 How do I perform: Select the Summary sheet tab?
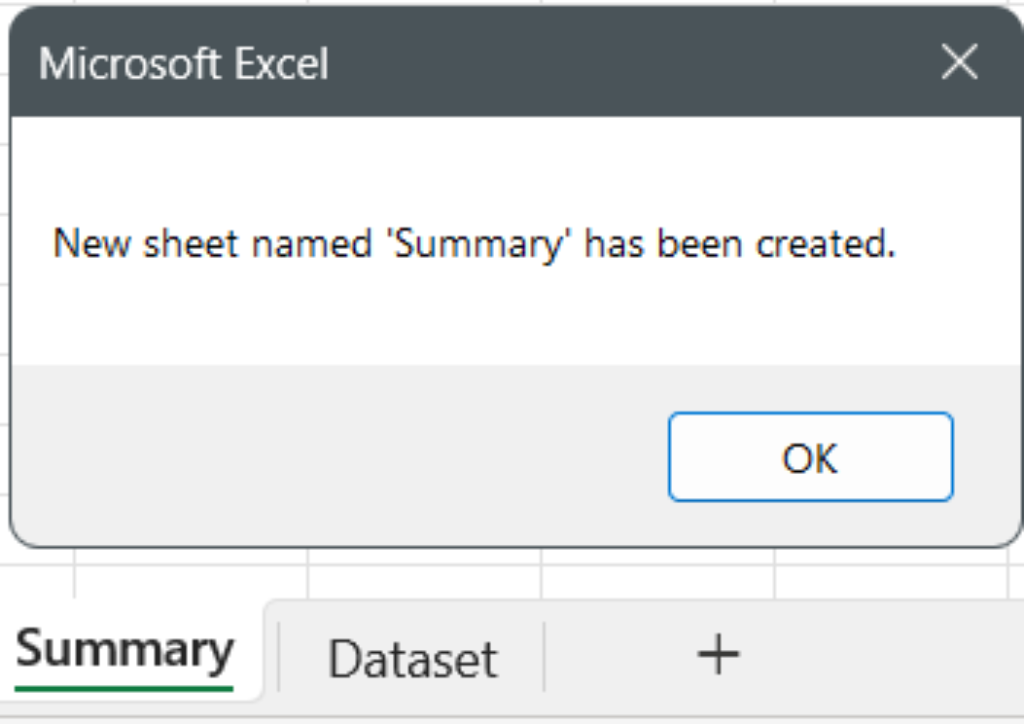124,653
